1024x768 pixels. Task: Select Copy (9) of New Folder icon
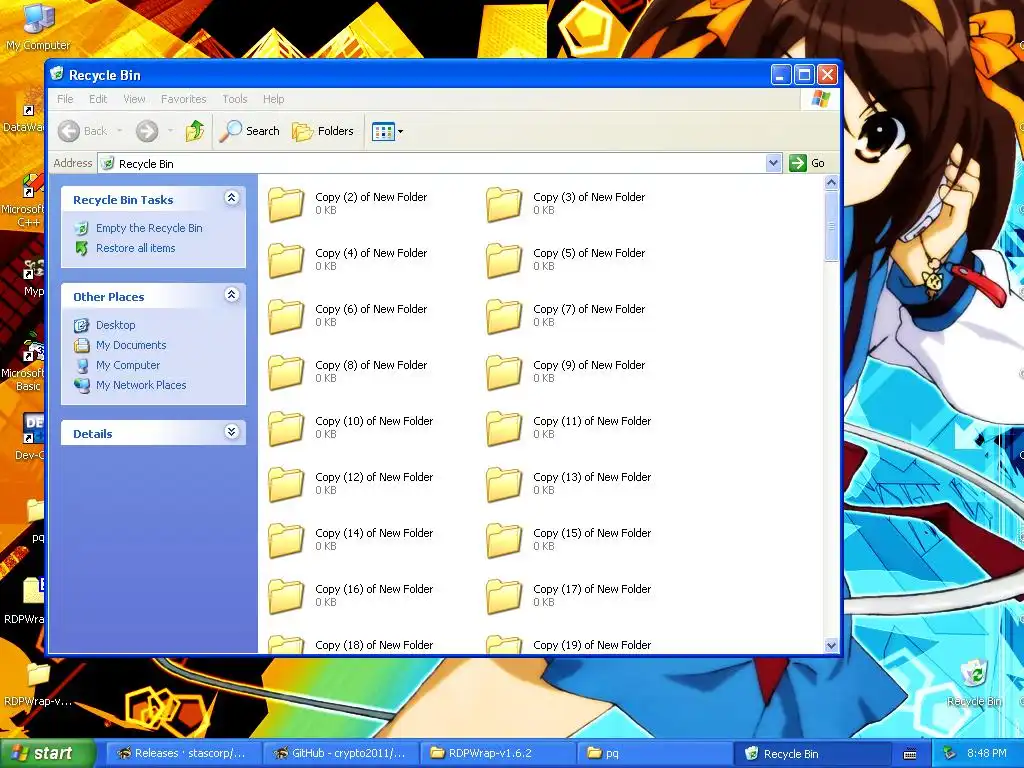pyautogui.click(x=504, y=373)
